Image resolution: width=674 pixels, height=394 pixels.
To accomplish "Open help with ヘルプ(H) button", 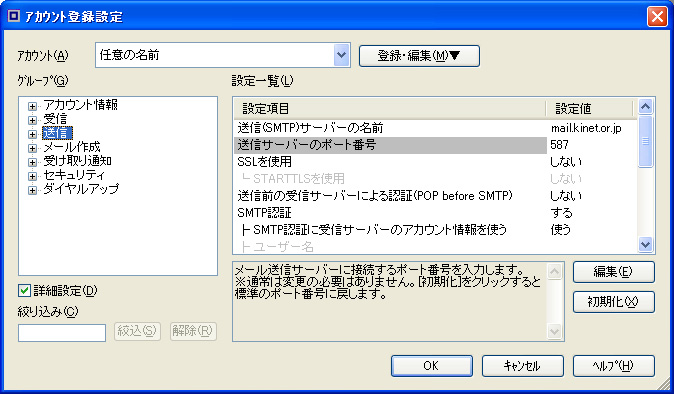I will point(613,366).
